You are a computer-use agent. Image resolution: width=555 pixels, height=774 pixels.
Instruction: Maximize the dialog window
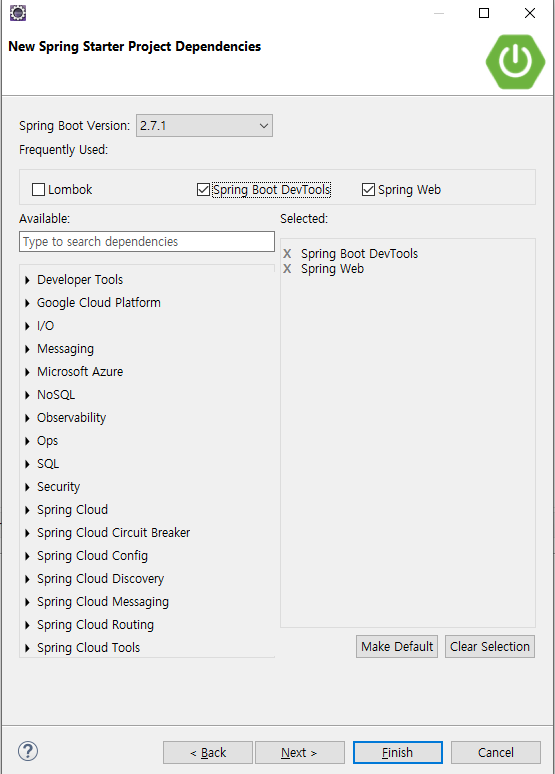(x=484, y=13)
